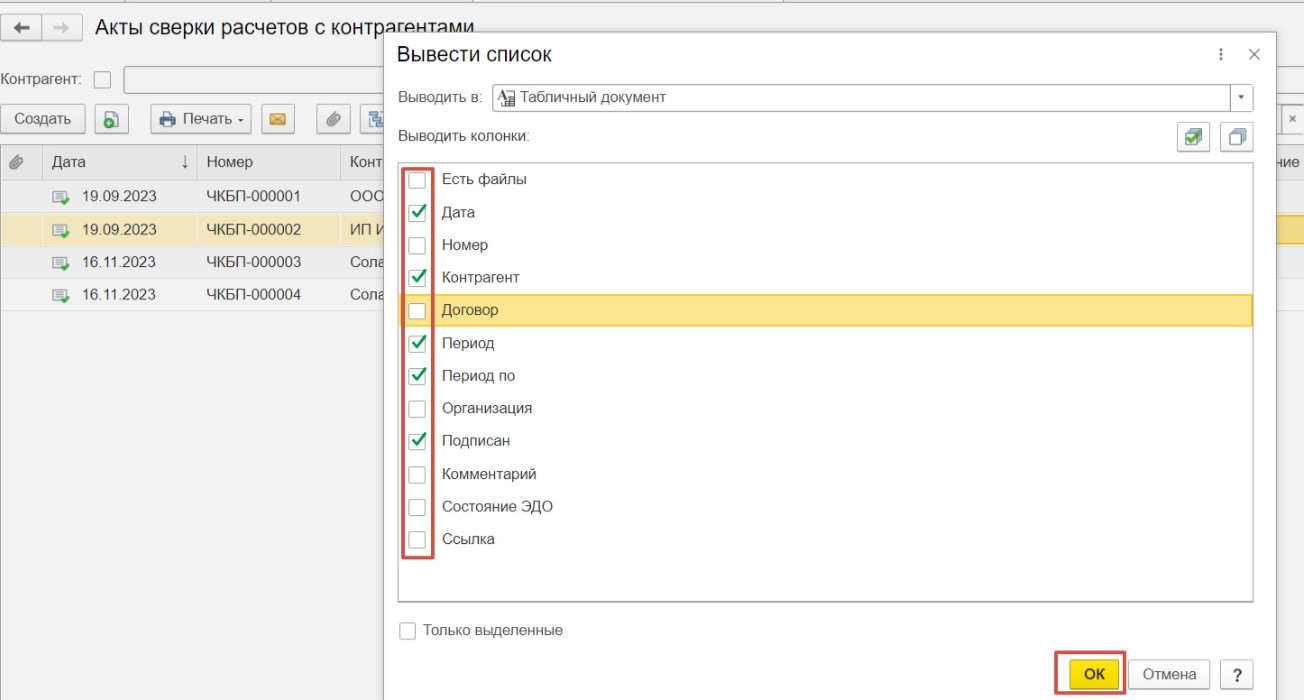Click document icon in row ЧКБП-000003

[61, 263]
